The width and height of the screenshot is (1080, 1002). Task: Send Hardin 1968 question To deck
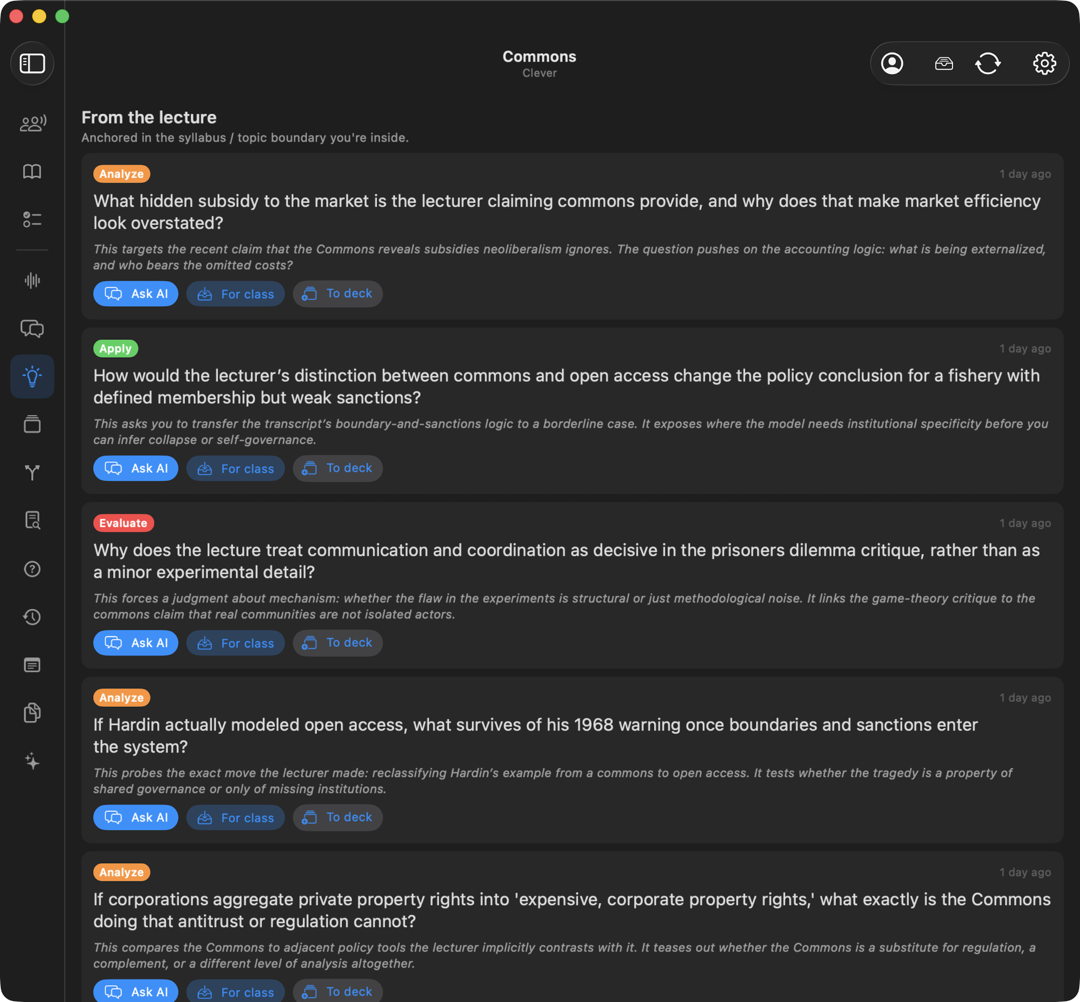[338, 817]
